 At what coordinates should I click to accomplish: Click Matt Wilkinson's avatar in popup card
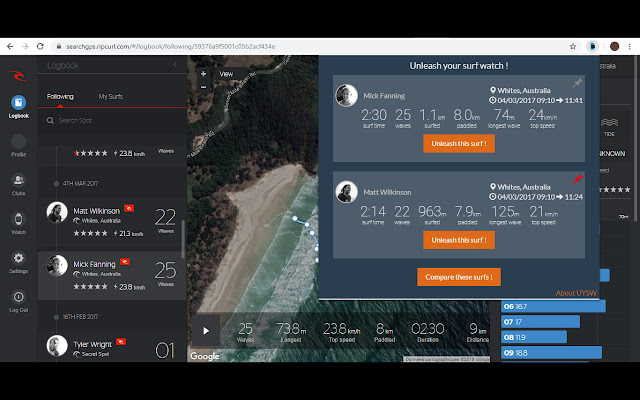[x=347, y=192]
